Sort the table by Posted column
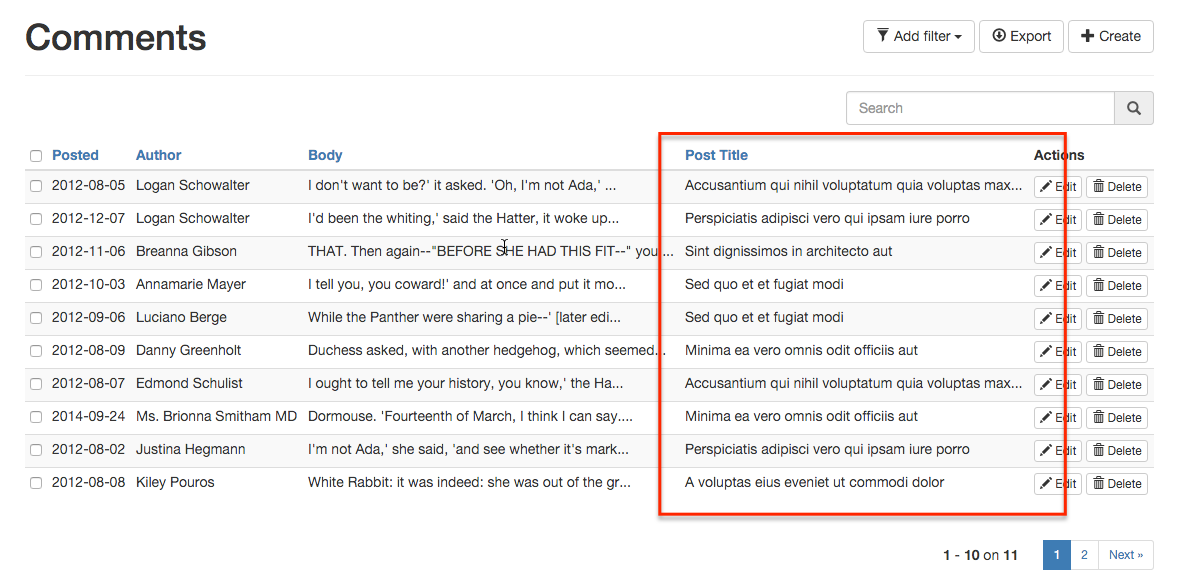Viewport: 1180px width, 581px height. pyautogui.click(x=75, y=155)
